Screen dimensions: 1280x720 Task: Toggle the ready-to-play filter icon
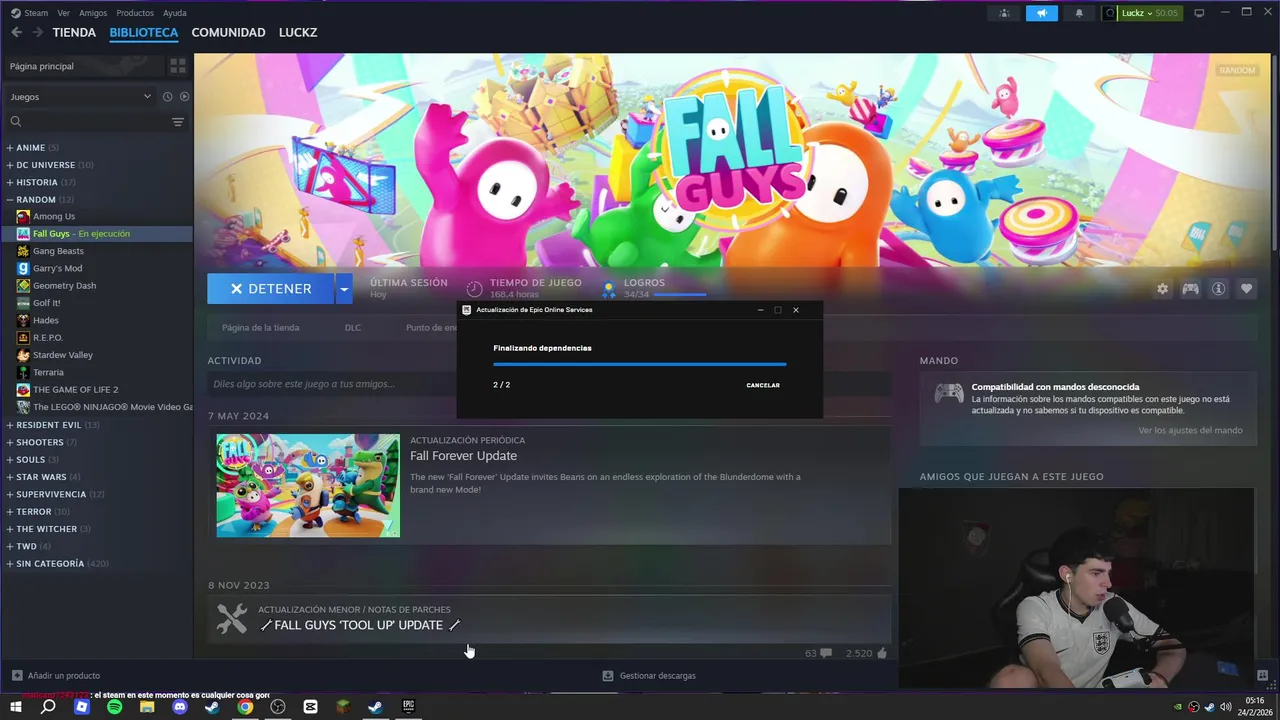184,97
